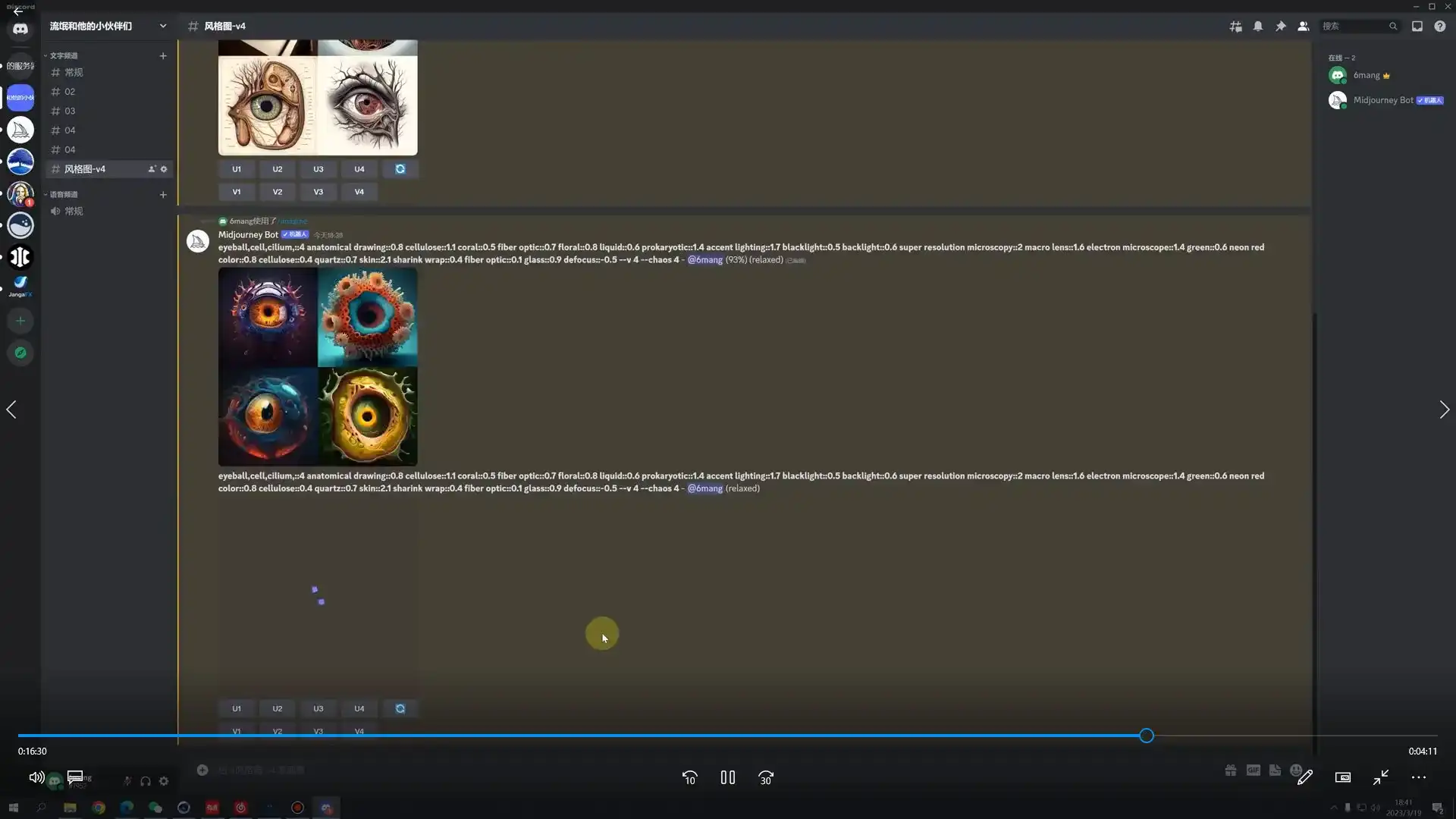Pause the video playback
The width and height of the screenshot is (1456, 819).
[728, 778]
